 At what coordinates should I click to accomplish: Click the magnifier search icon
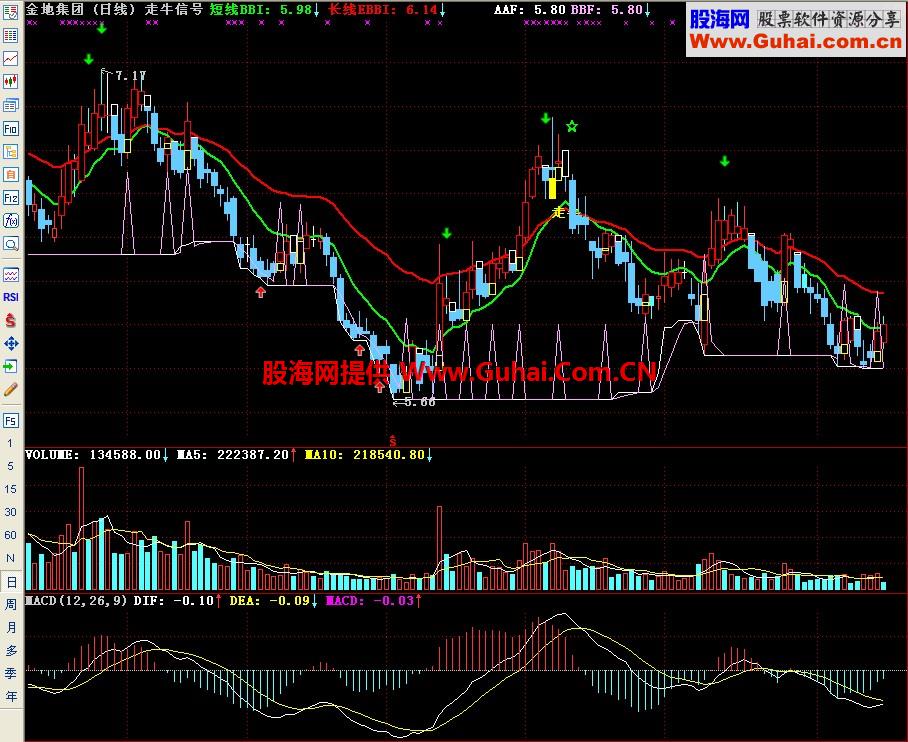[x=10, y=244]
